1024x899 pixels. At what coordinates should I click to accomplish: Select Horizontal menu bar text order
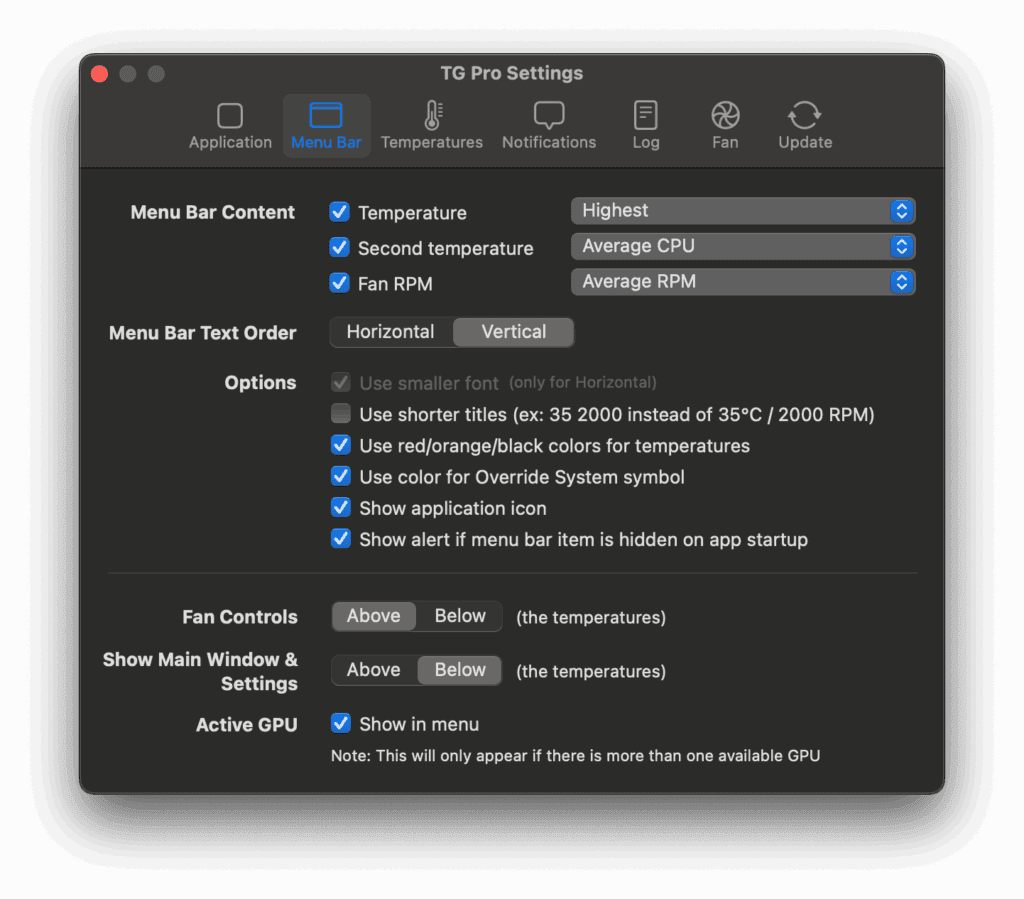pyautogui.click(x=391, y=332)
